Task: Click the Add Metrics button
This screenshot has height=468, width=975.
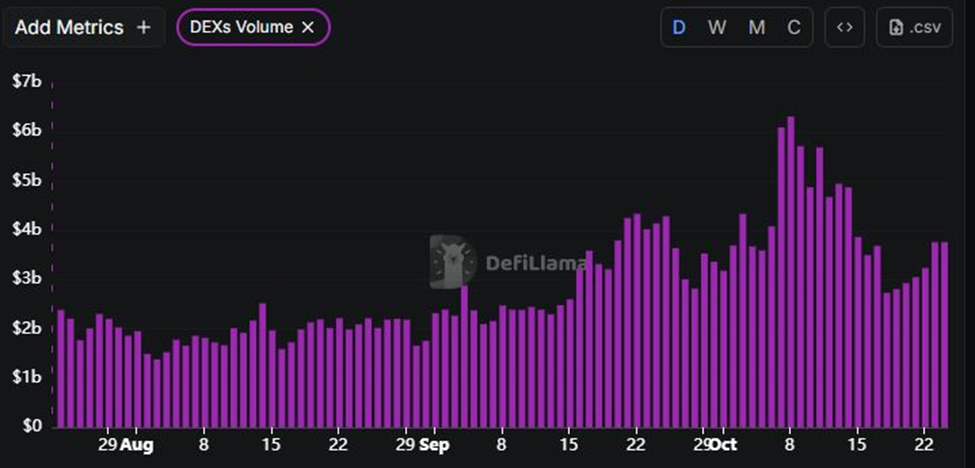Action: (83, 27)
